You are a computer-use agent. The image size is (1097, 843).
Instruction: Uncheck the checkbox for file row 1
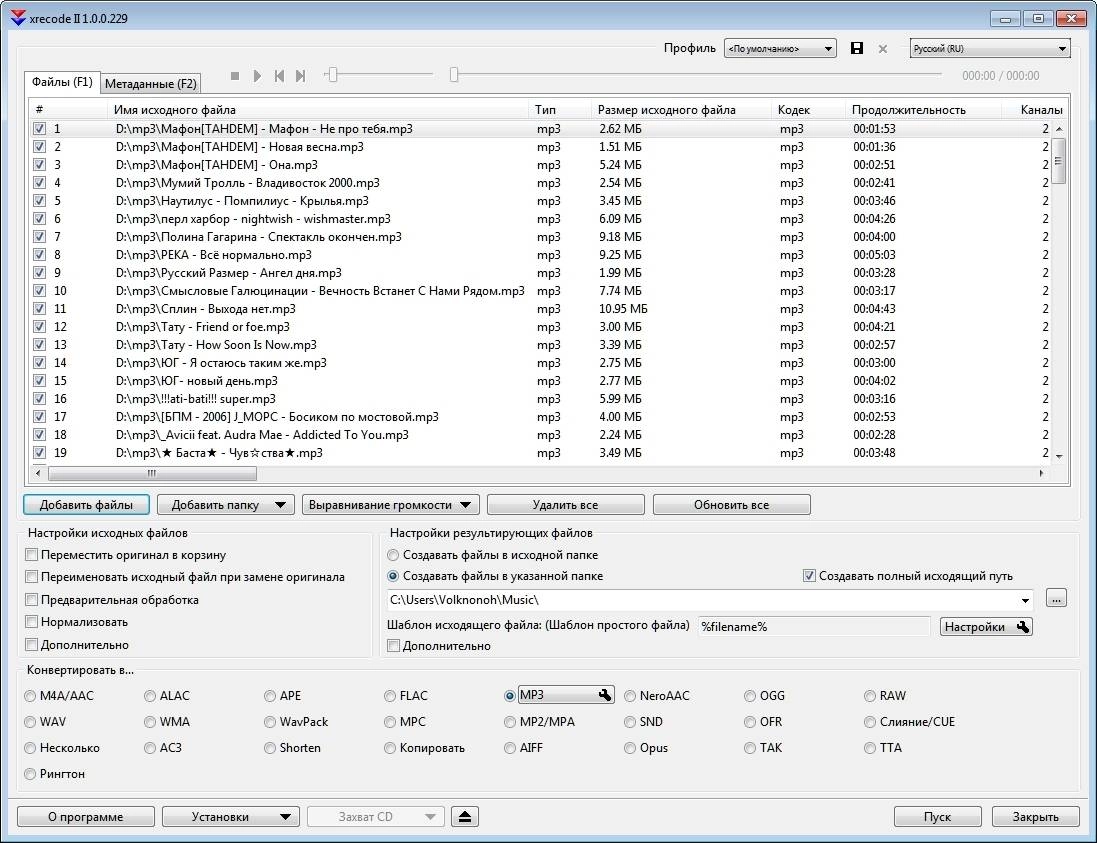[39, 129]
